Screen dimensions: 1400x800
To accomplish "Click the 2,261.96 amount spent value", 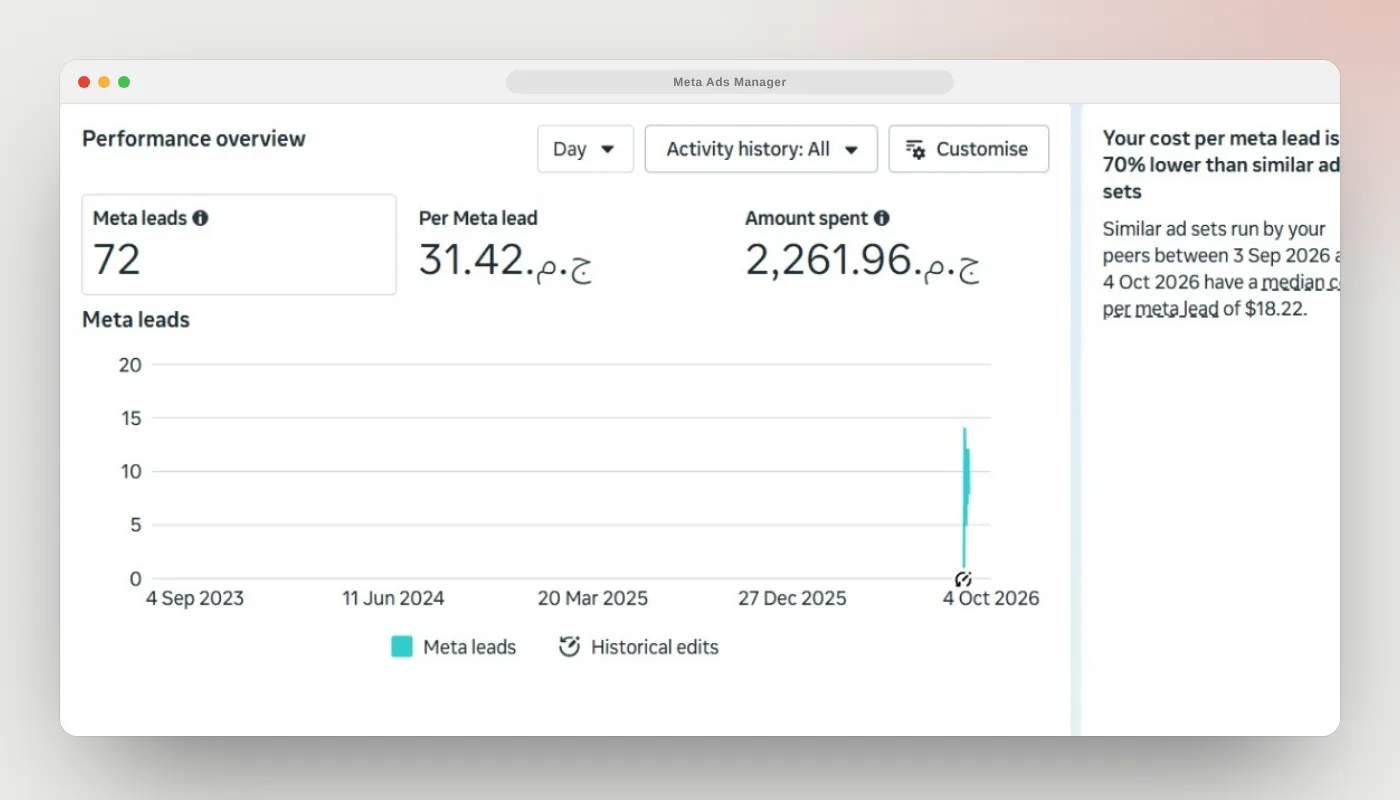I will [x=862, y=261].
